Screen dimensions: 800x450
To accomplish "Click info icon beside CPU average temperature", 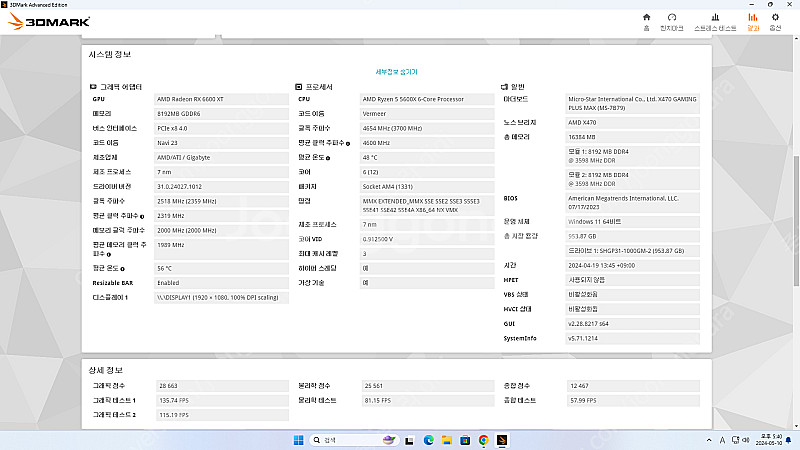I will 328,158.
